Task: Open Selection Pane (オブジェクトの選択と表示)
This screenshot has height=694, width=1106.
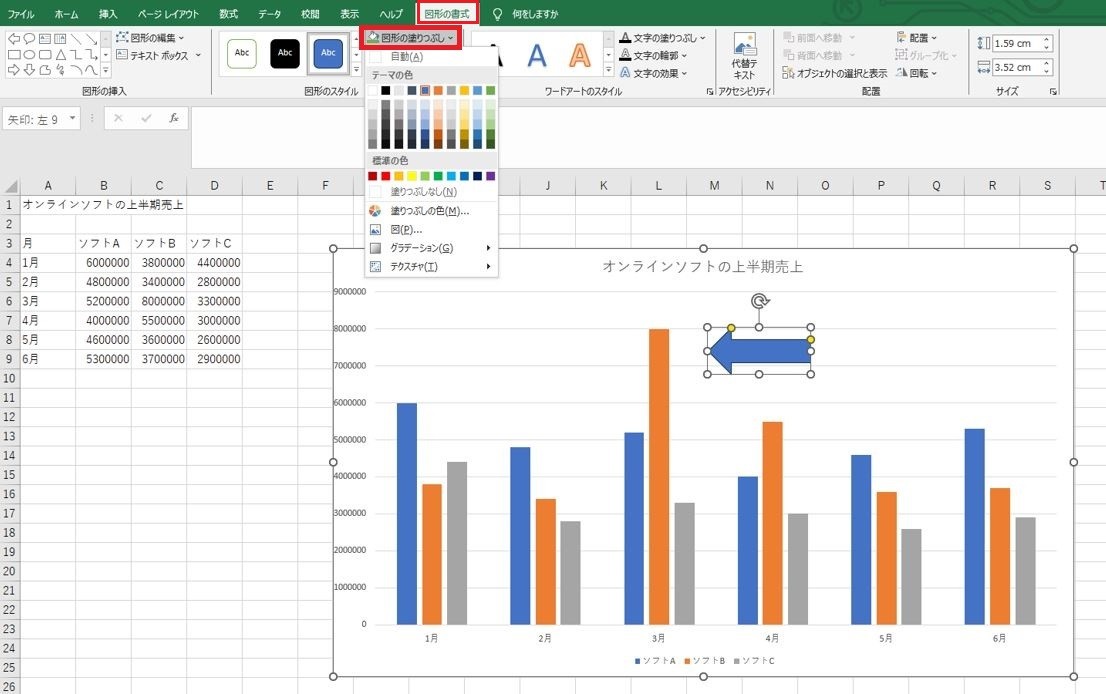Action: (x=835, y=73)
